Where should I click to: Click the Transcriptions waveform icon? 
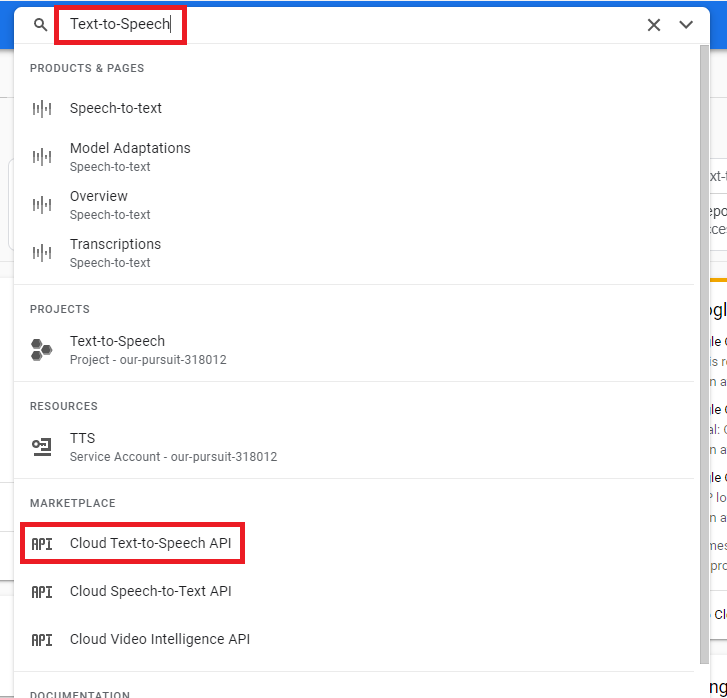click(x=41, y=253)
